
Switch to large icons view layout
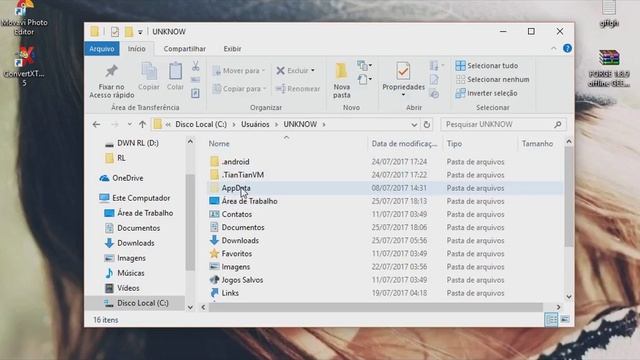tap(565, 320)
